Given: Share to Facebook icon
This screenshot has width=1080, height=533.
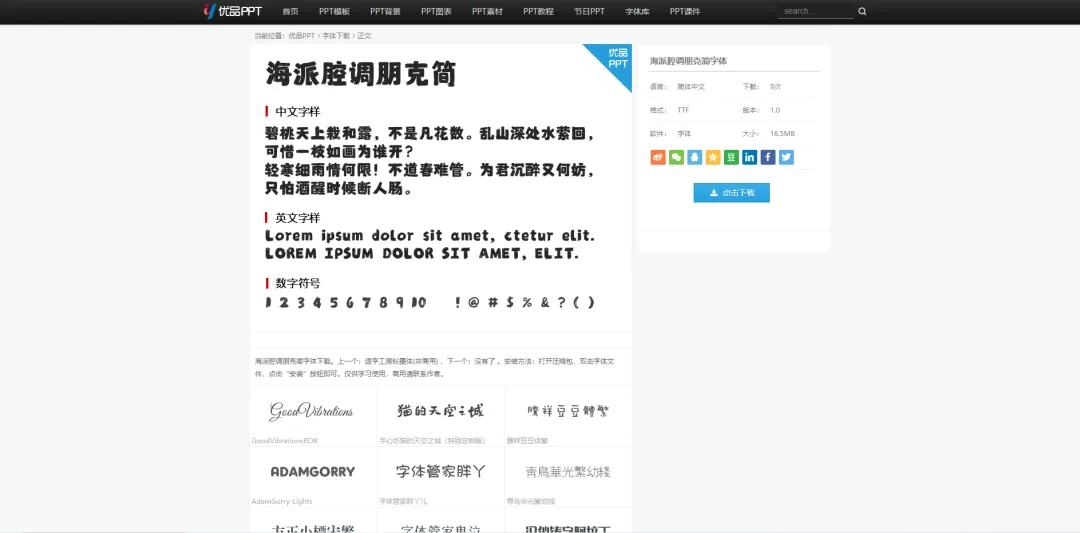Looking at the screenshot, I should pyautogui.click(x=768, y=157).
